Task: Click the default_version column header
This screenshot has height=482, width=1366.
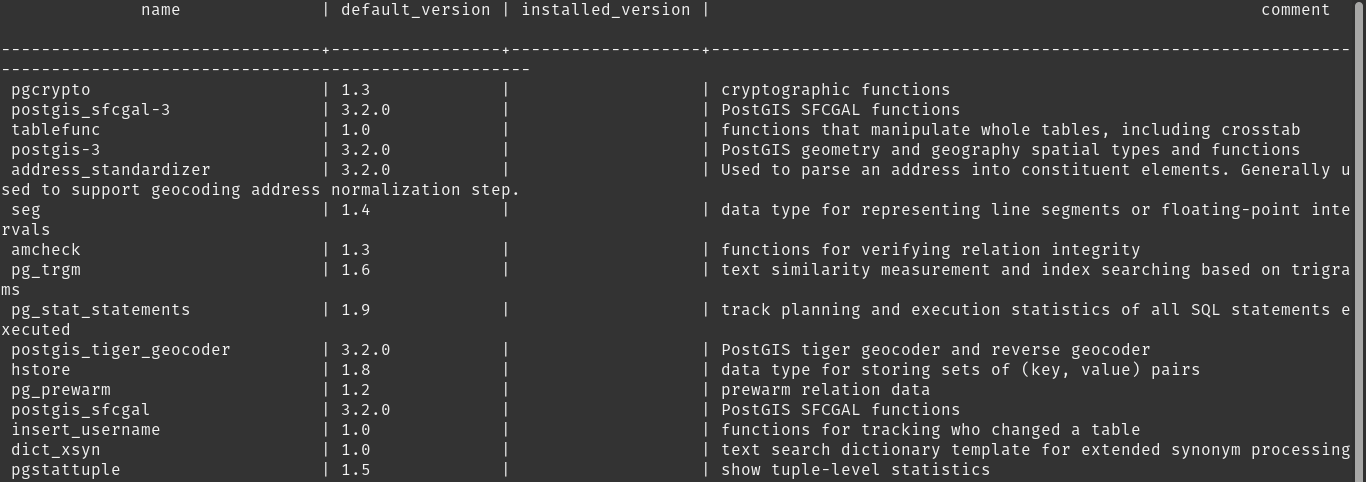Action: tap(416, 10)
